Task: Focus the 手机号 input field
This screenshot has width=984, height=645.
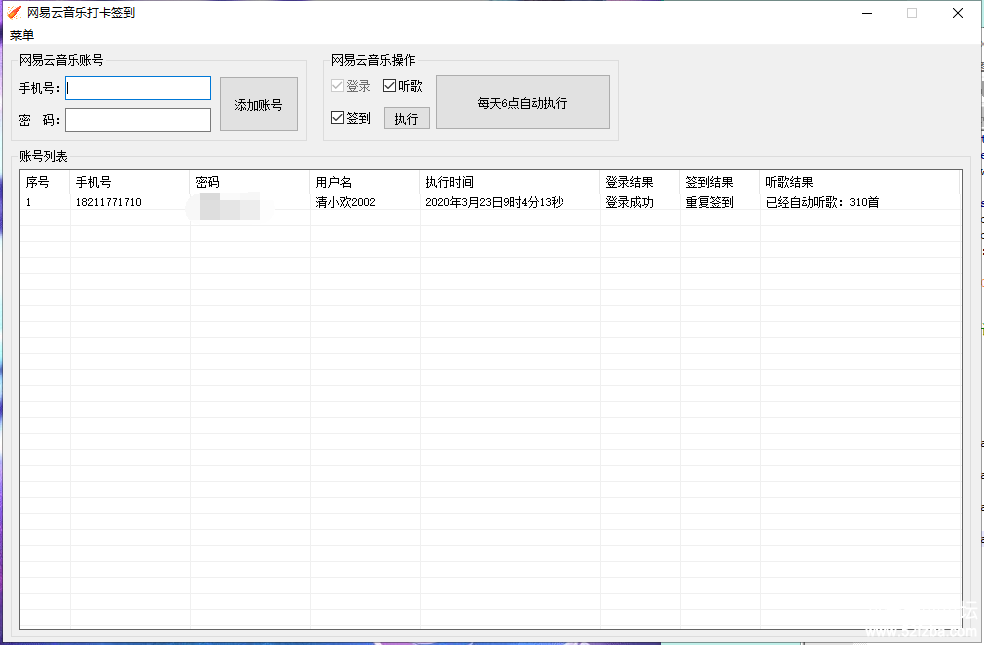Action: tap(138, 88)
